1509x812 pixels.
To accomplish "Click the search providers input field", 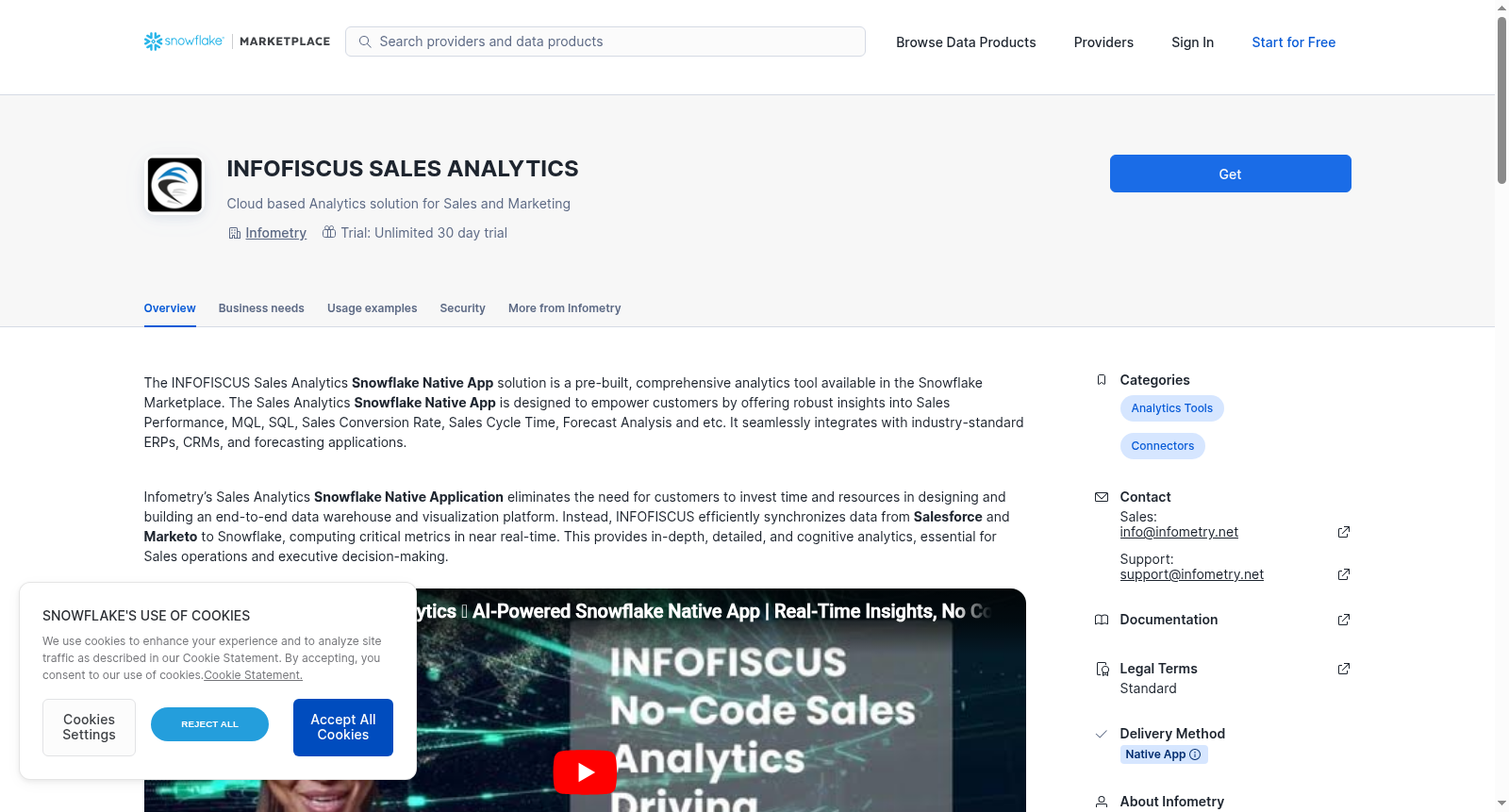I will [605, 41].
